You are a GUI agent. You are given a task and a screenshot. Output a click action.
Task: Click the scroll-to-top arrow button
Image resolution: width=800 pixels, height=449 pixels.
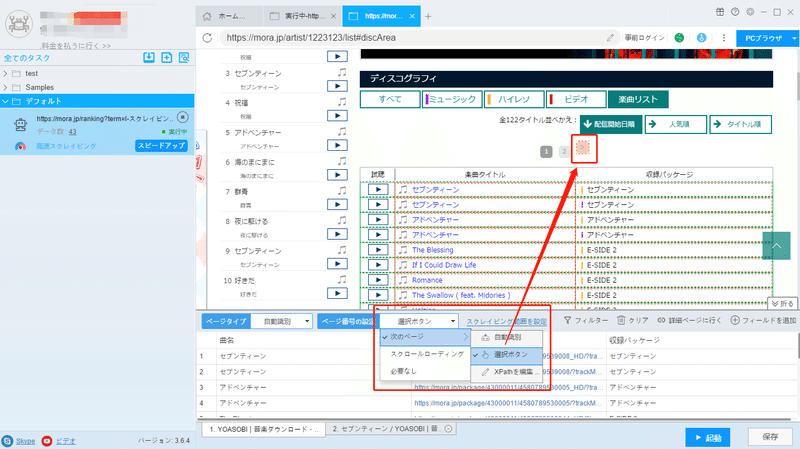(776, 246)
